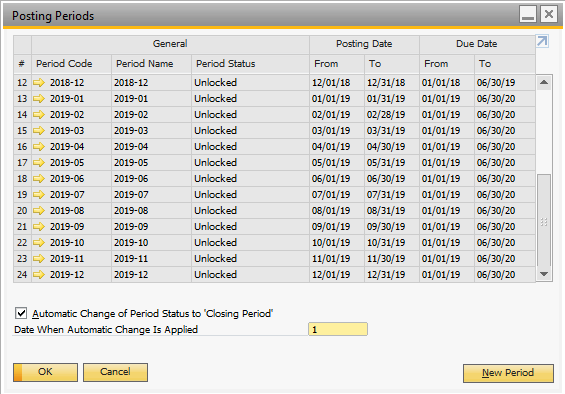
Task: Open link arrow for period 2019-09
Action: [39, 227]
